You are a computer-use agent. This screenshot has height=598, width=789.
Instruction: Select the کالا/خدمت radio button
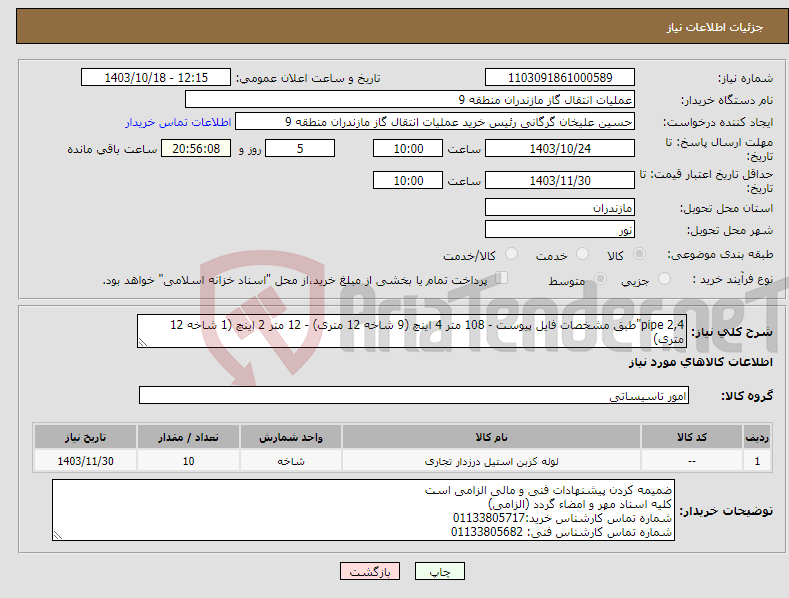tap(511, 254)
